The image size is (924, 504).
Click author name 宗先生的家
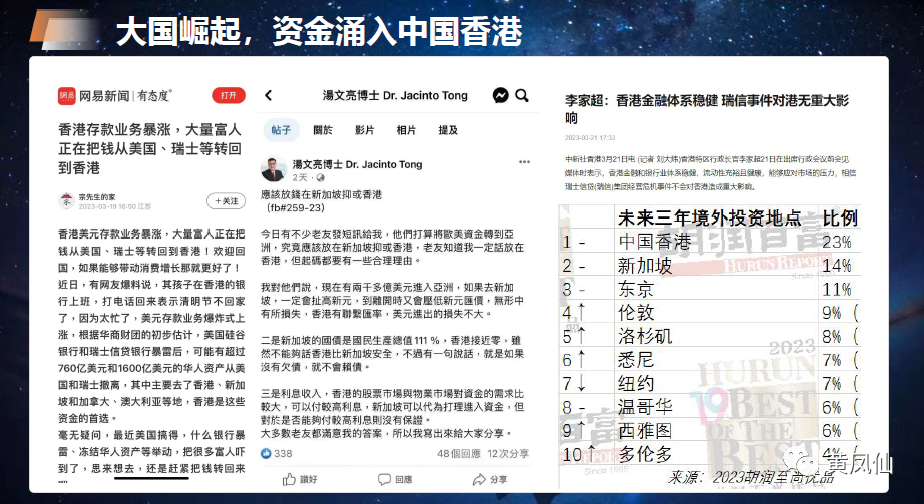pyautogui.click(x=97, y=197)
